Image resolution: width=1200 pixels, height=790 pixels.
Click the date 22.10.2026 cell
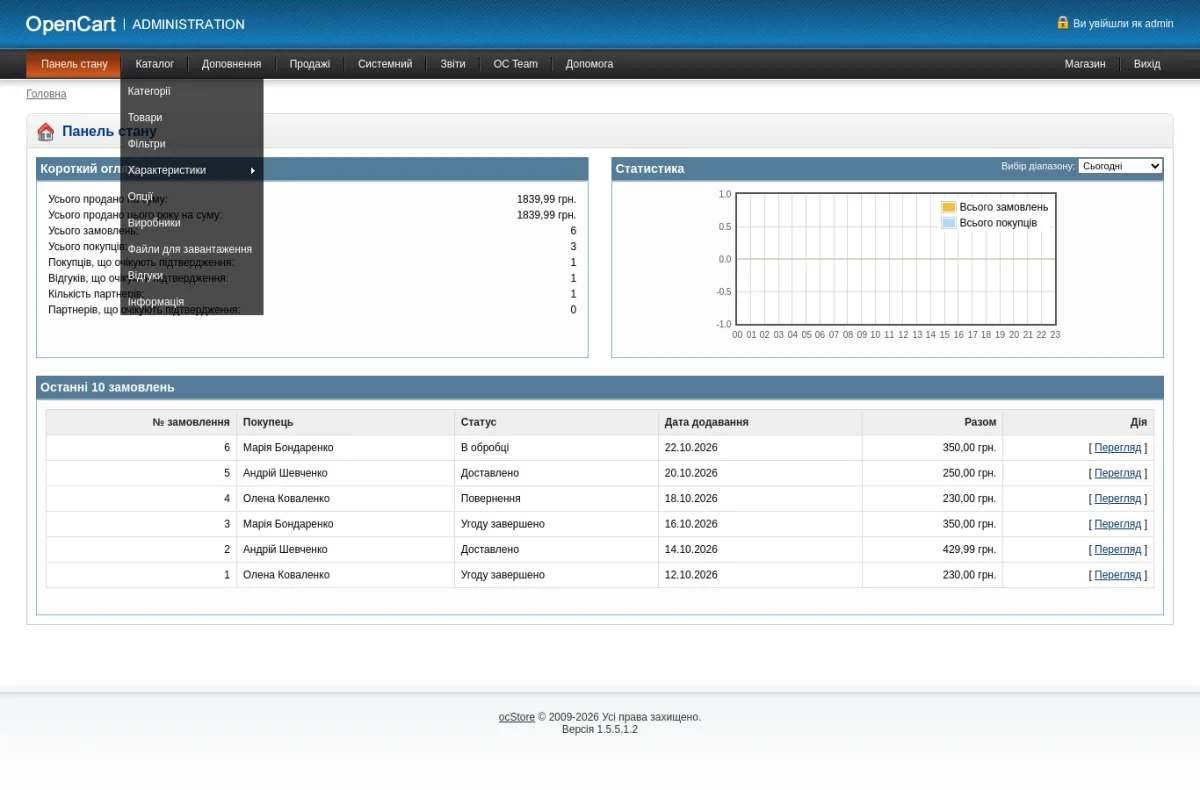(x=760, y=448)
